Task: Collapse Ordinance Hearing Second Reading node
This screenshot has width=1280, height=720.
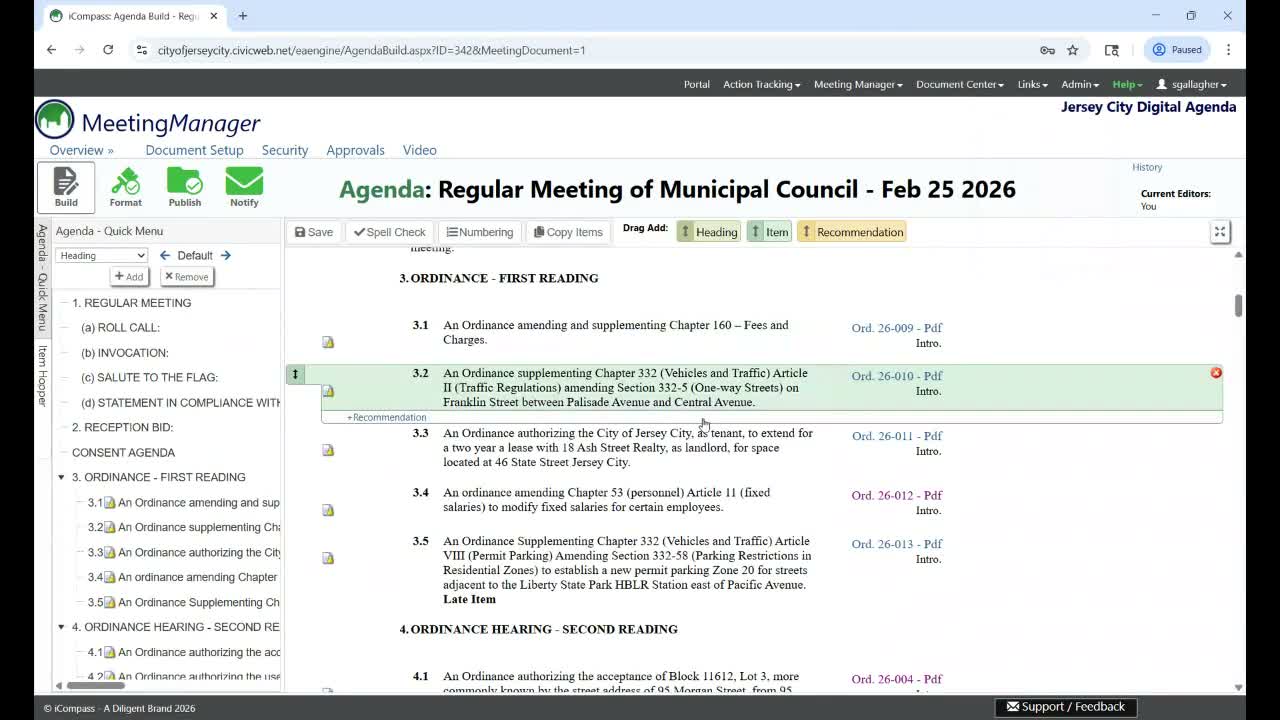Action: pyautogui.click(x=61, y=627)
